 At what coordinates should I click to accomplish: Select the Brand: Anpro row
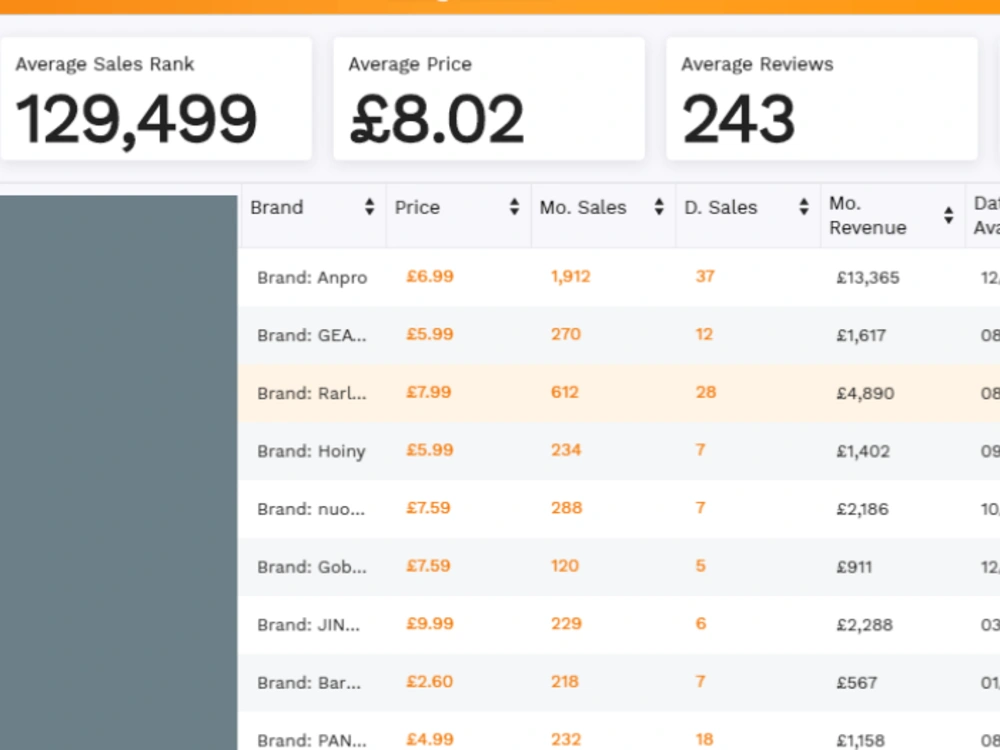tap(619, 277)
